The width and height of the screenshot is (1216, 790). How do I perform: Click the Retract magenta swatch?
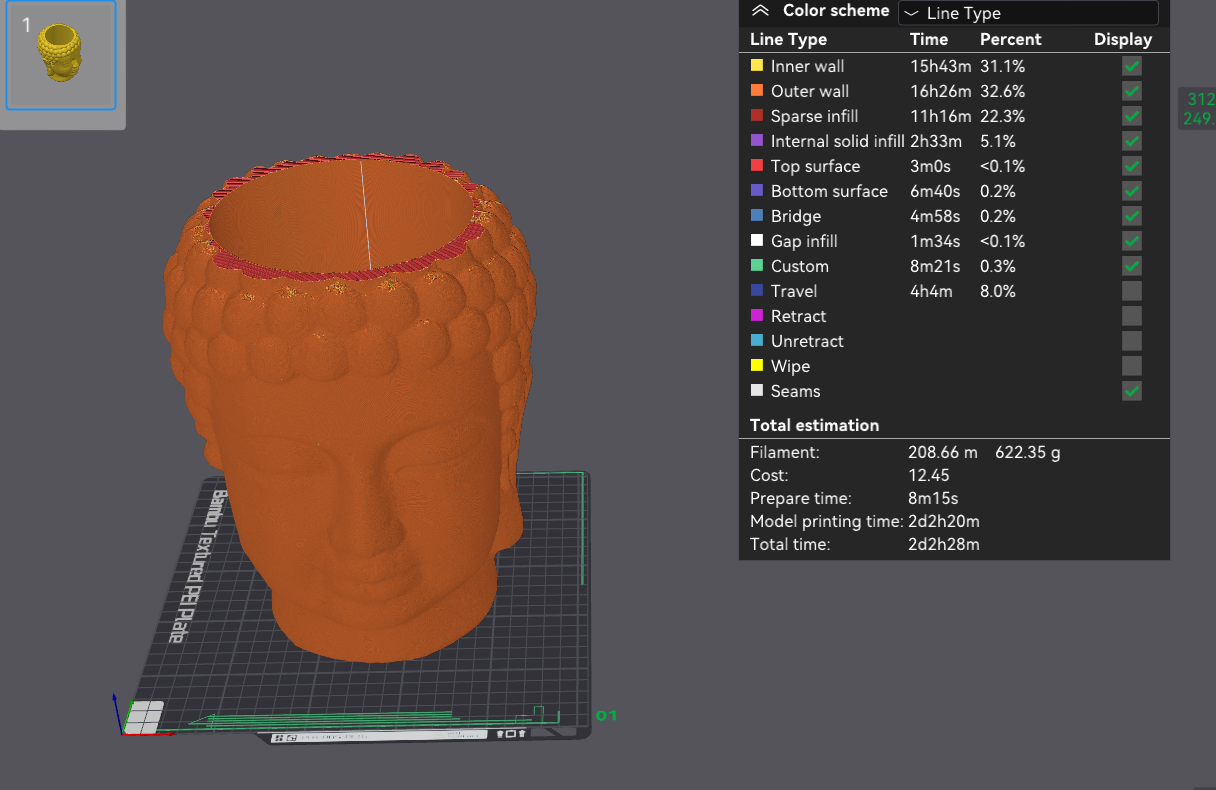[757, 315]
